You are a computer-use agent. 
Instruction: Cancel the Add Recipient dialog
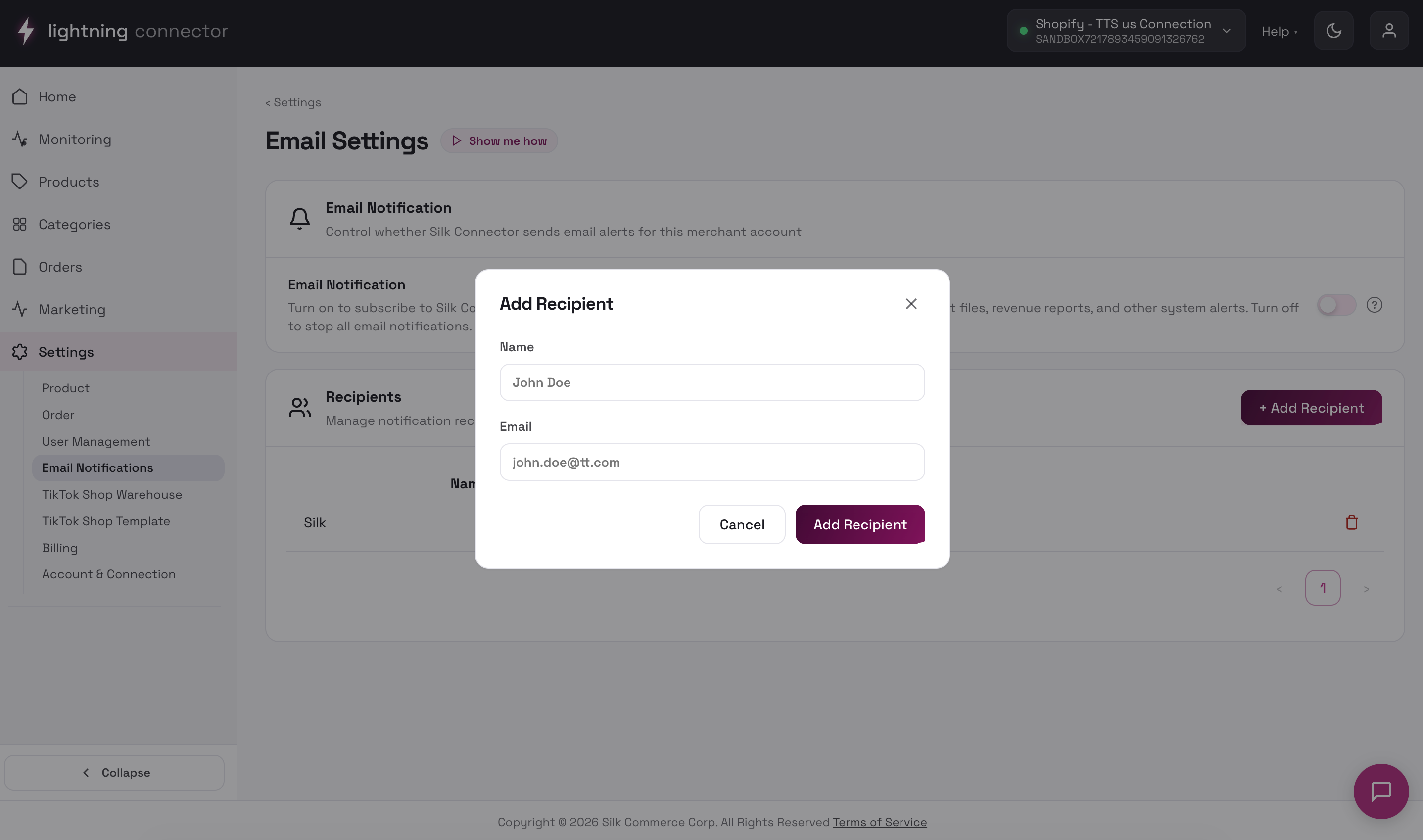(742, 525)
